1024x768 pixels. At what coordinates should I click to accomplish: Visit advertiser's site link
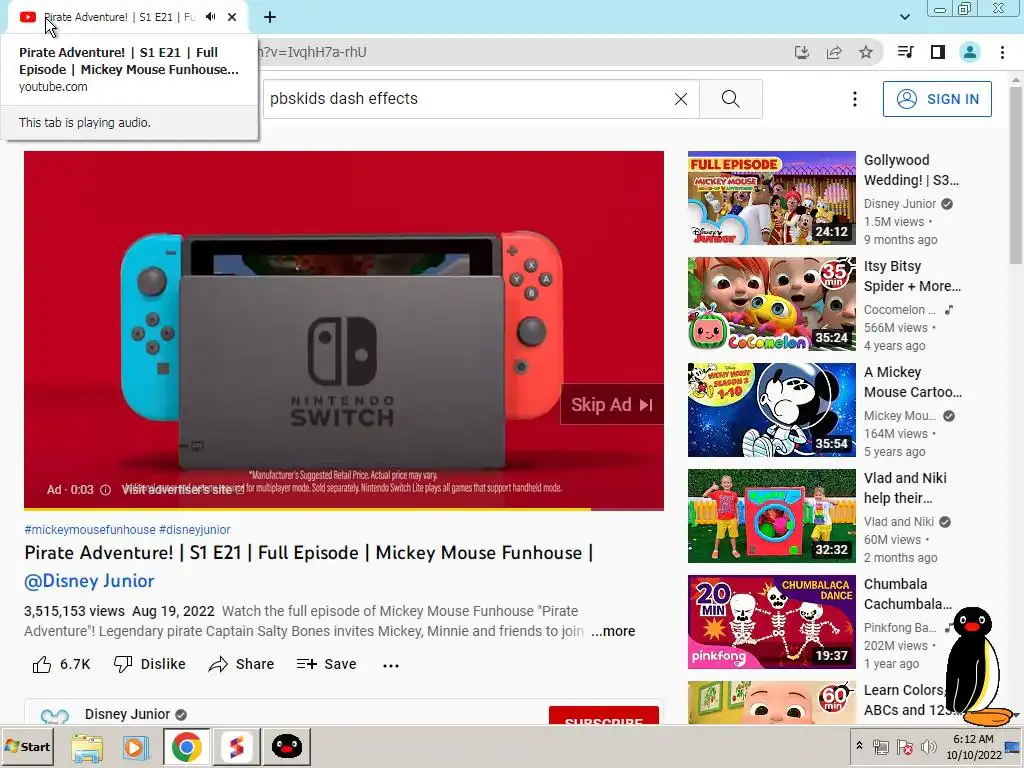[x=183, y=489]
